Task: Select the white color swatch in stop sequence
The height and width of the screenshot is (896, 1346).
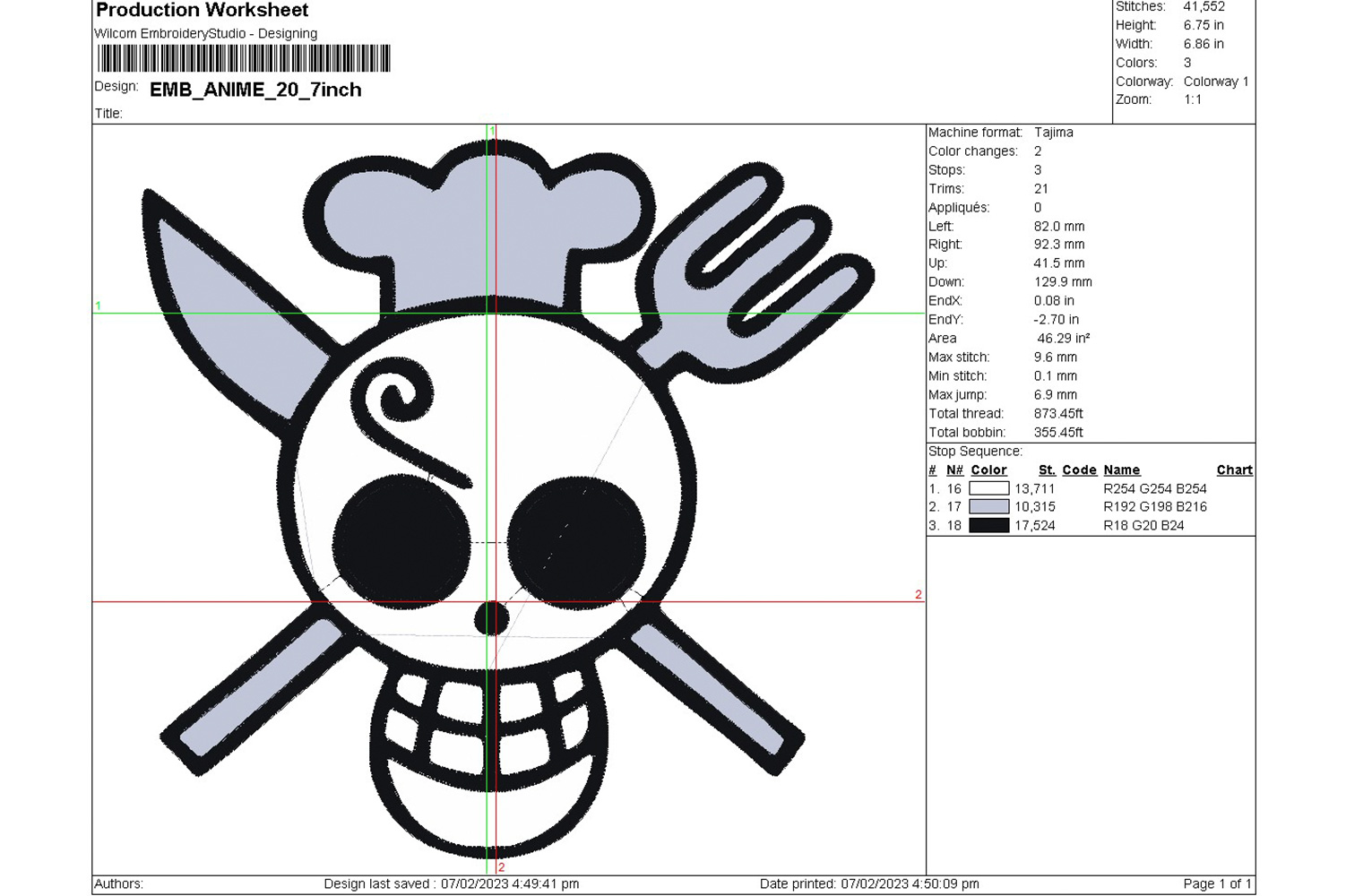Action: 988,489
